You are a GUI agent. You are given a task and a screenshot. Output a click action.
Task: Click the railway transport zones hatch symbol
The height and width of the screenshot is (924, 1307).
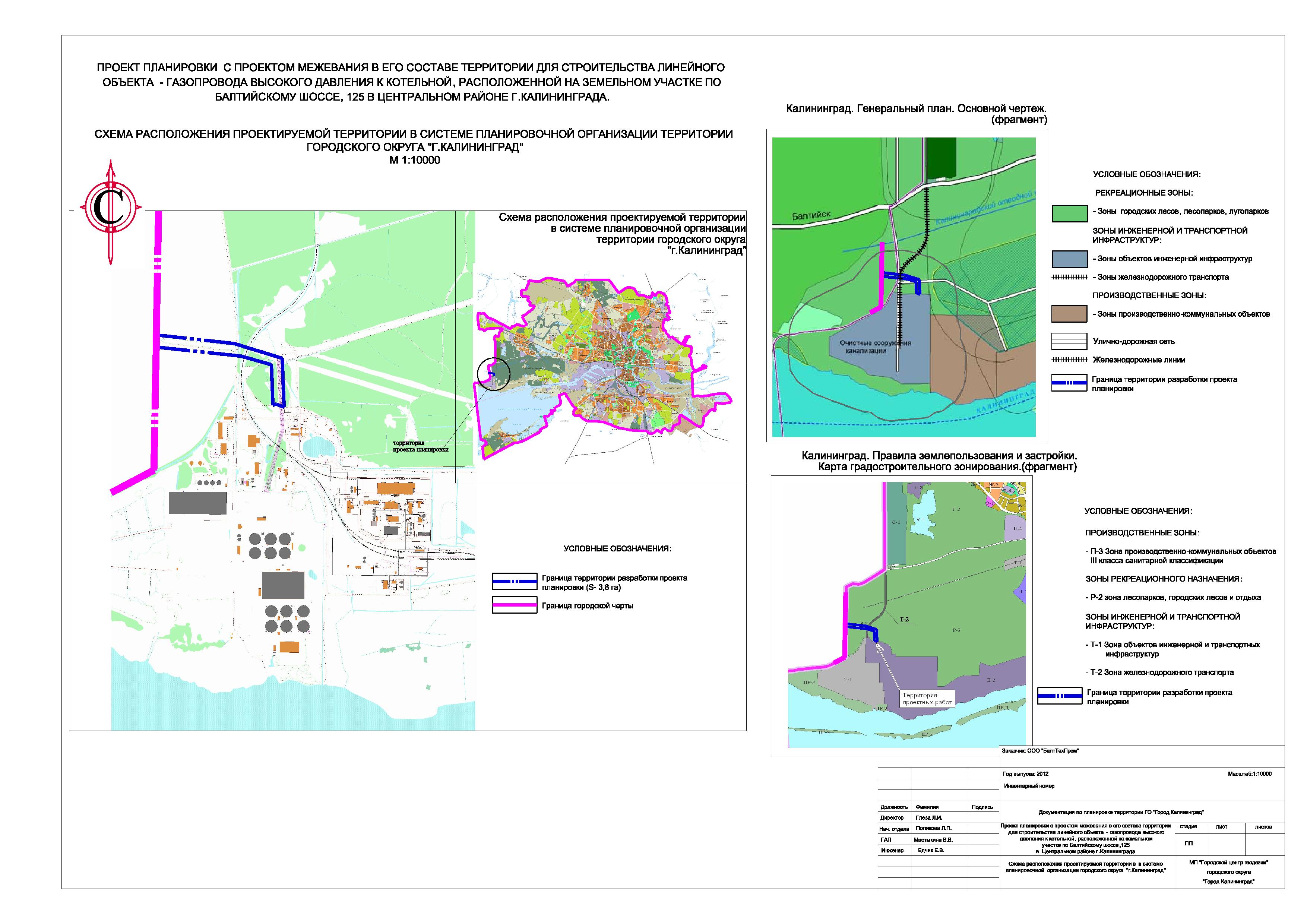(x=1069, y=277)
